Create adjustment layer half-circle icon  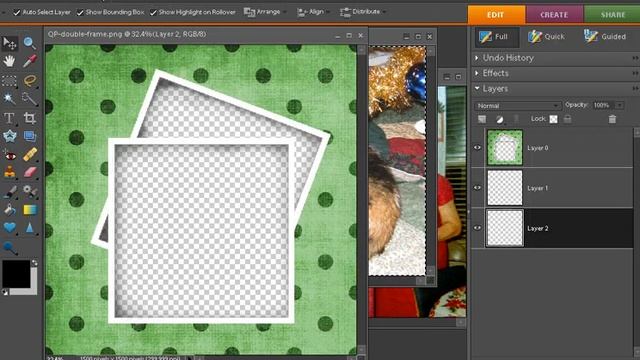[x=499, y=119]
